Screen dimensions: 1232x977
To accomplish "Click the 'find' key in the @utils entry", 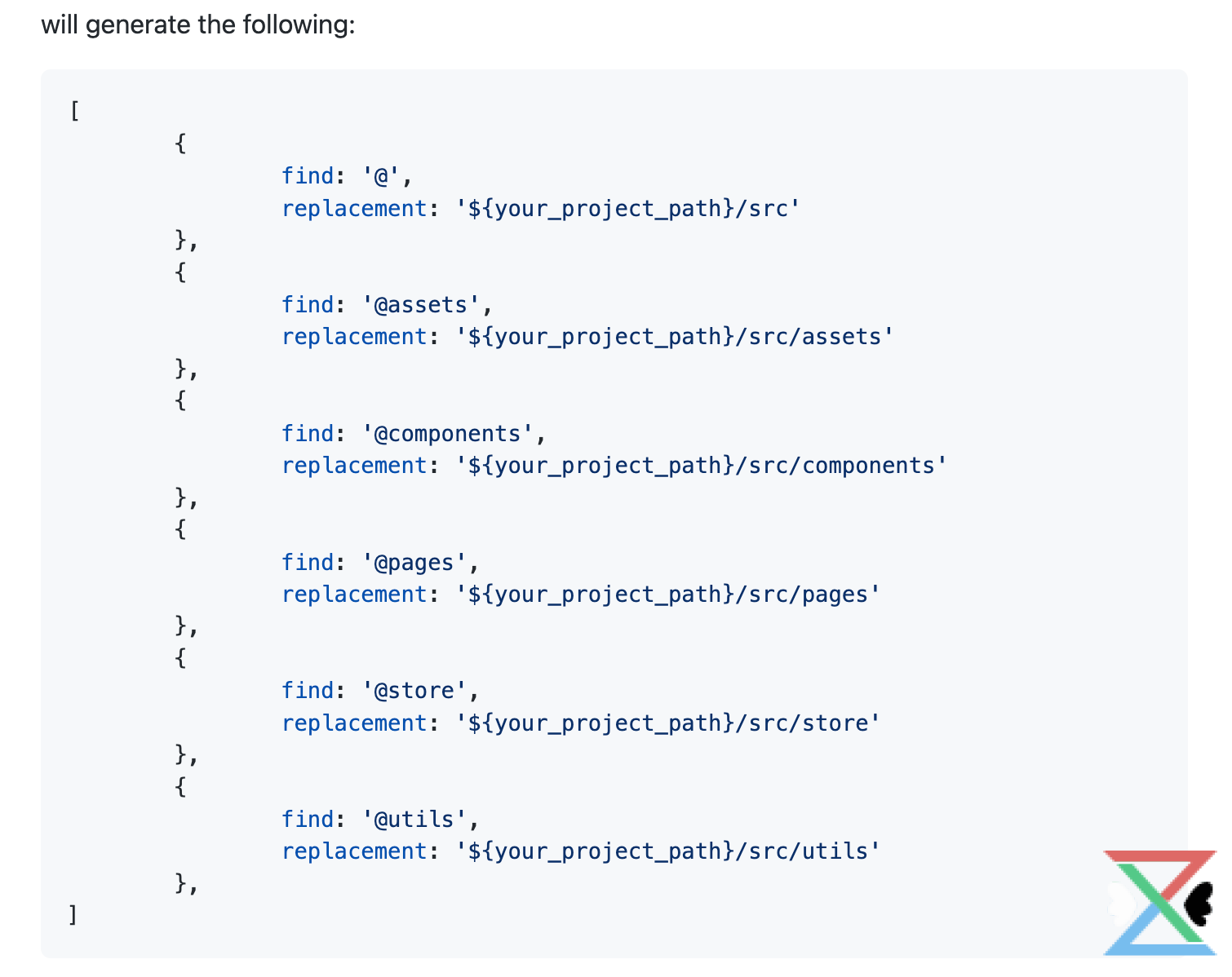I will point(308,820).
